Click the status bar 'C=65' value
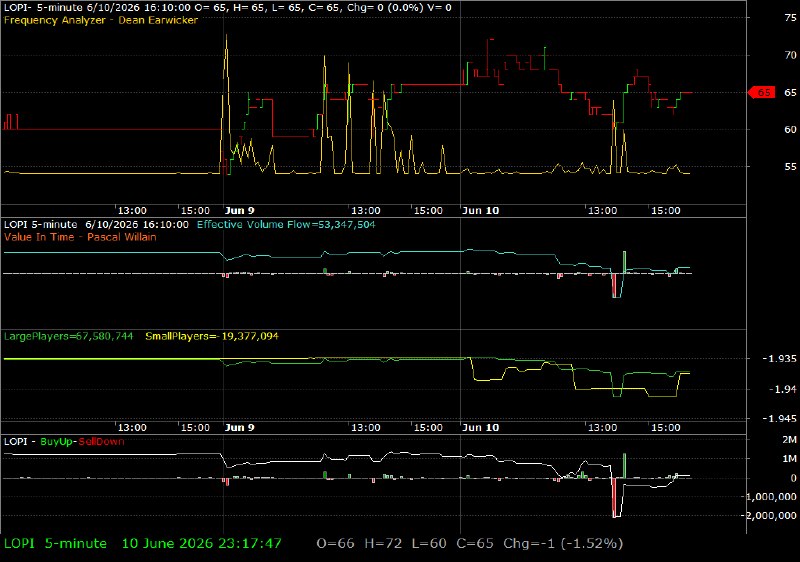The width and height of the screenshot is (800, 562). pos(475,544)
